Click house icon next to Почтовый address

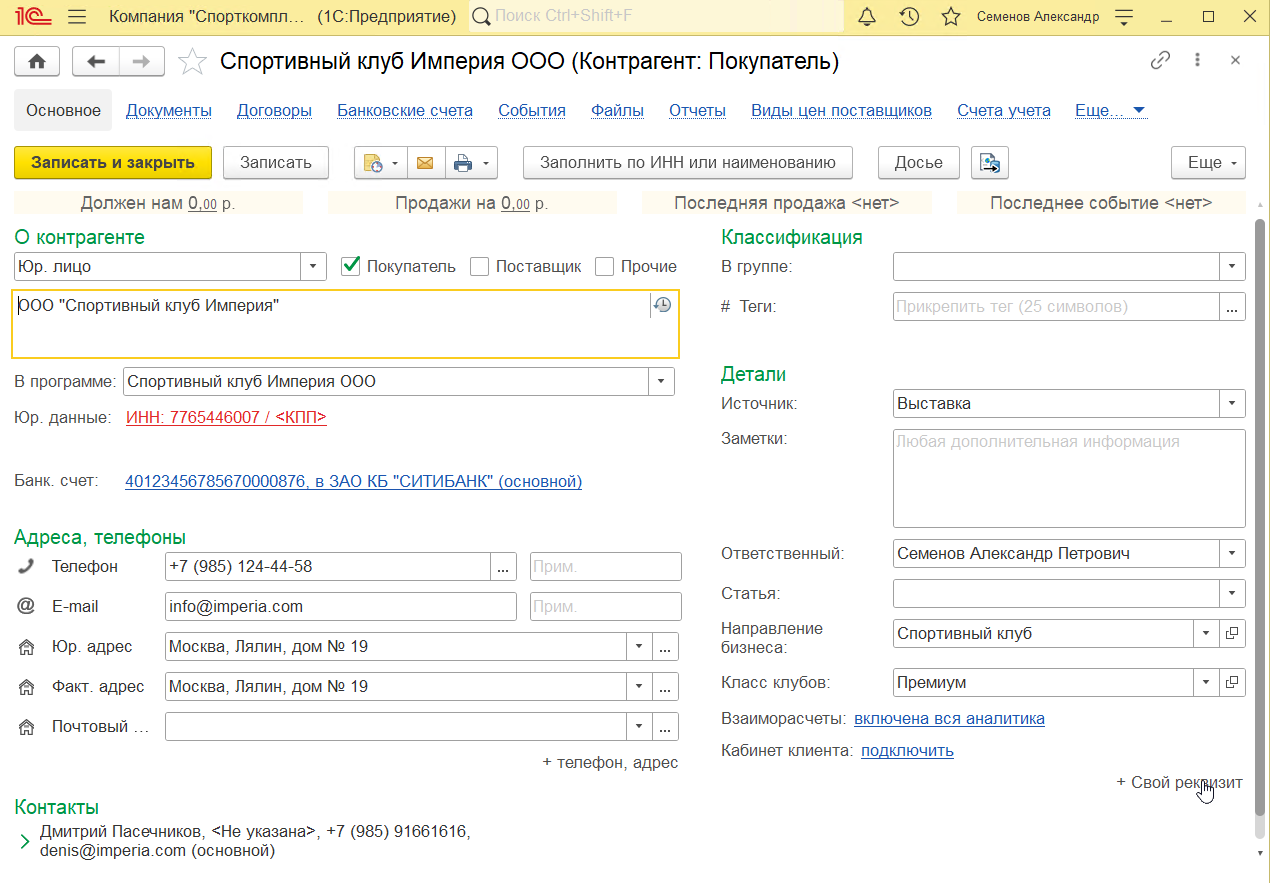(x=26, y=727)
